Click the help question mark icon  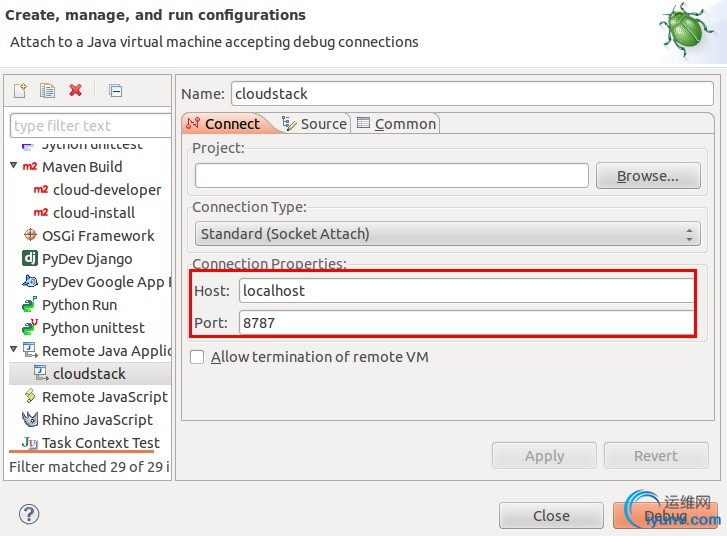point(28,514)
